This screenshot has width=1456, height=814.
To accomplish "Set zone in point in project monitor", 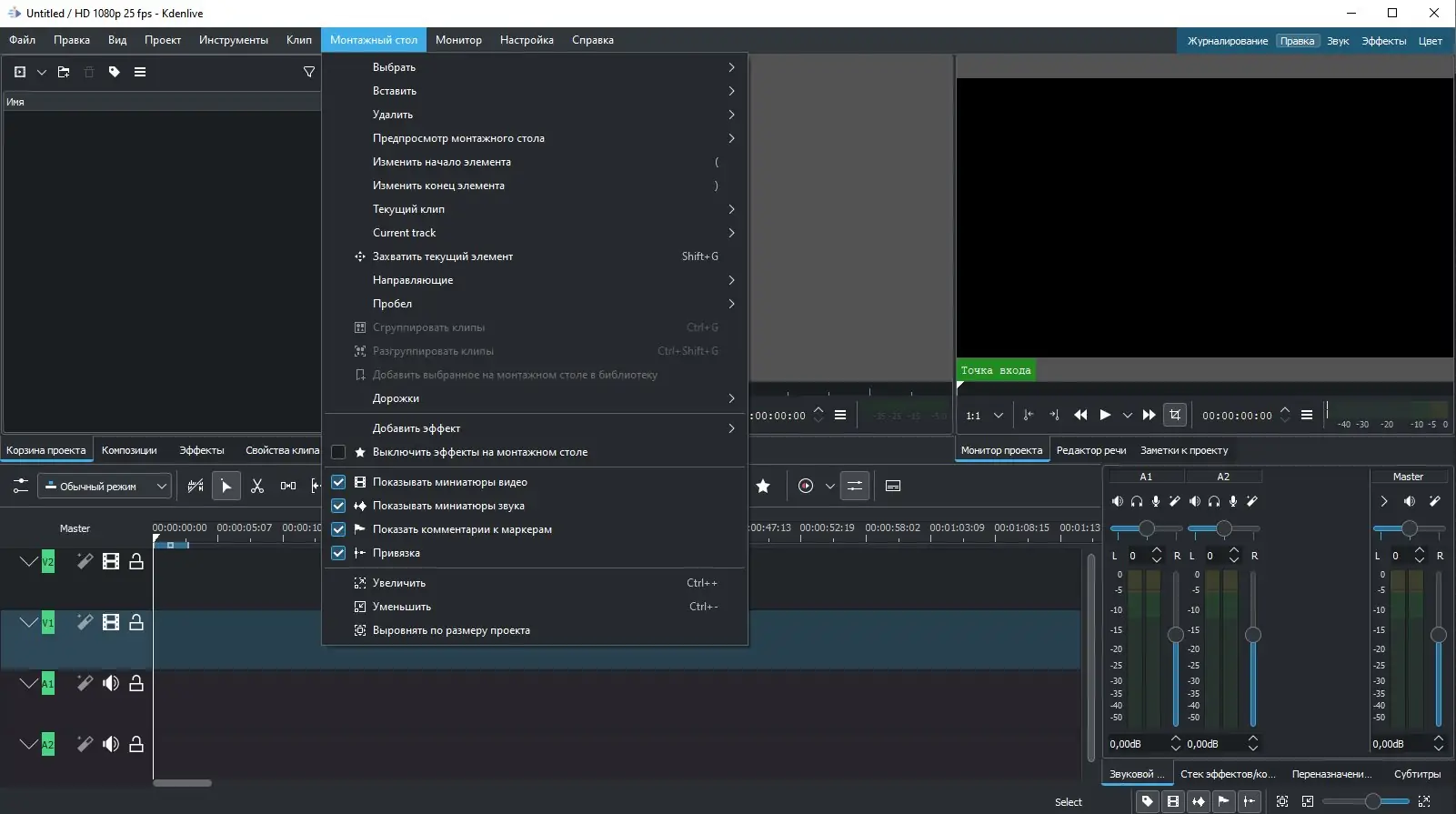I will tap(1029, 415).
